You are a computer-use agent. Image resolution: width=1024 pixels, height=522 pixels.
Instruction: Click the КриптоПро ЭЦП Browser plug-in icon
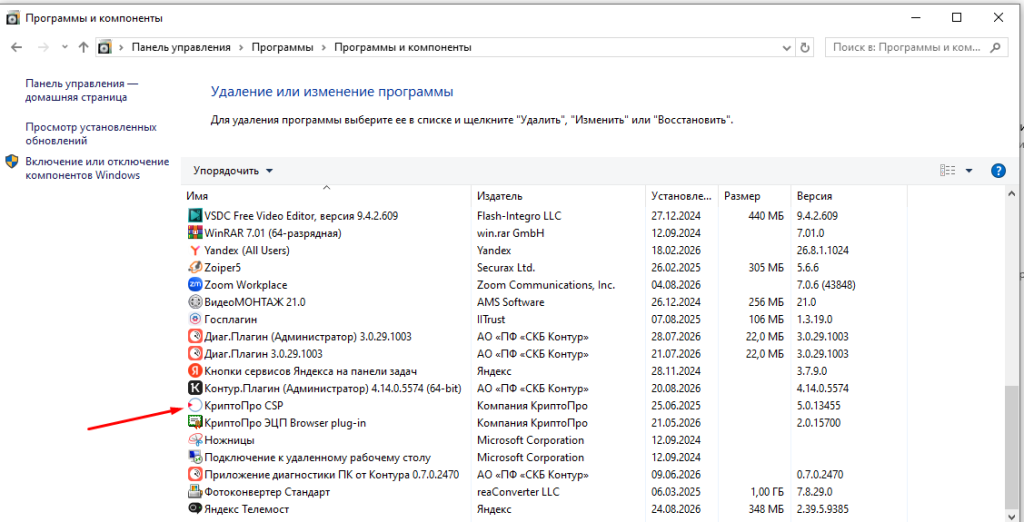click(194, 423)
